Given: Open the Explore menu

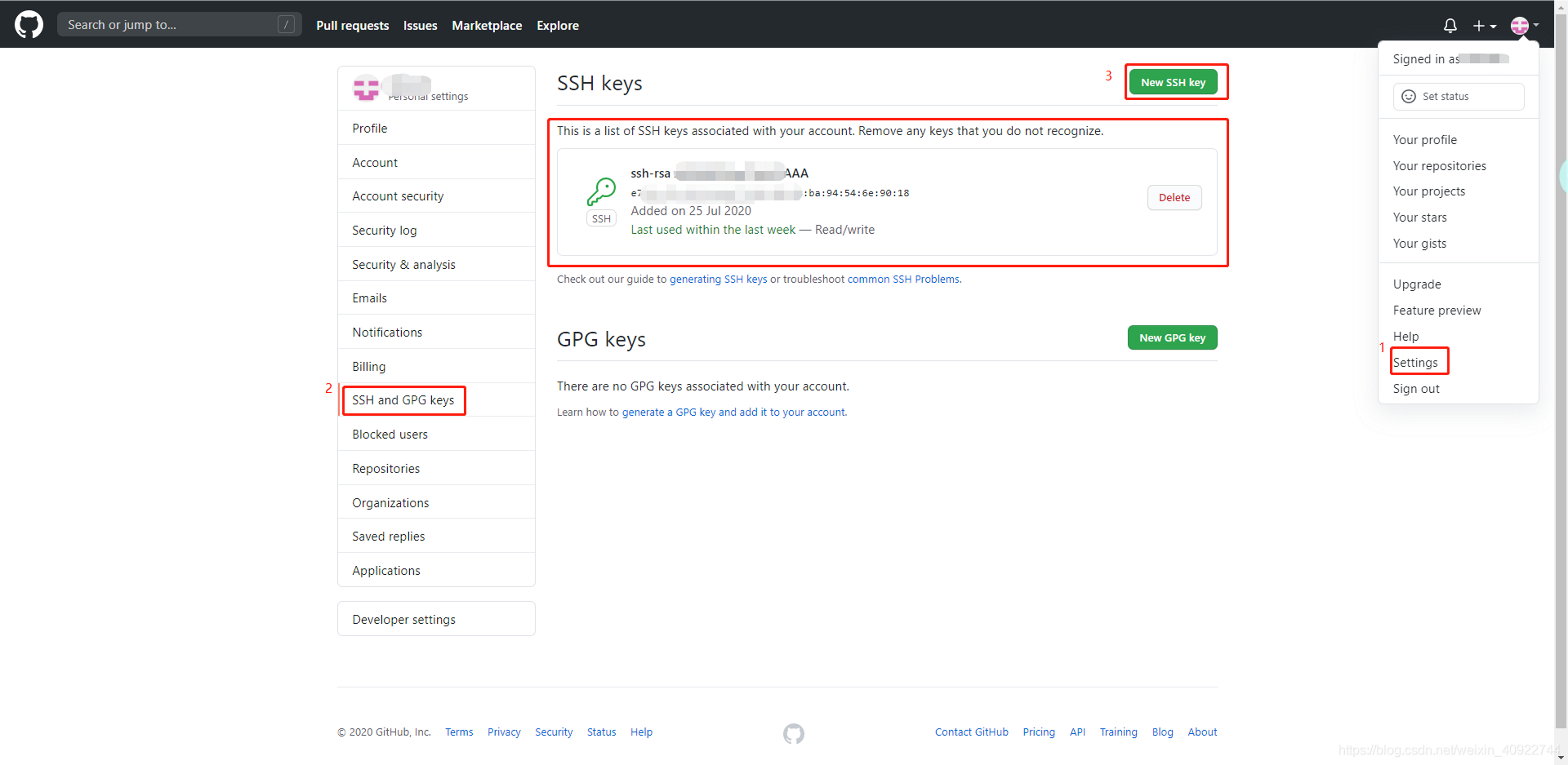Looking at the screenshot, I should [x=557, y=26].
